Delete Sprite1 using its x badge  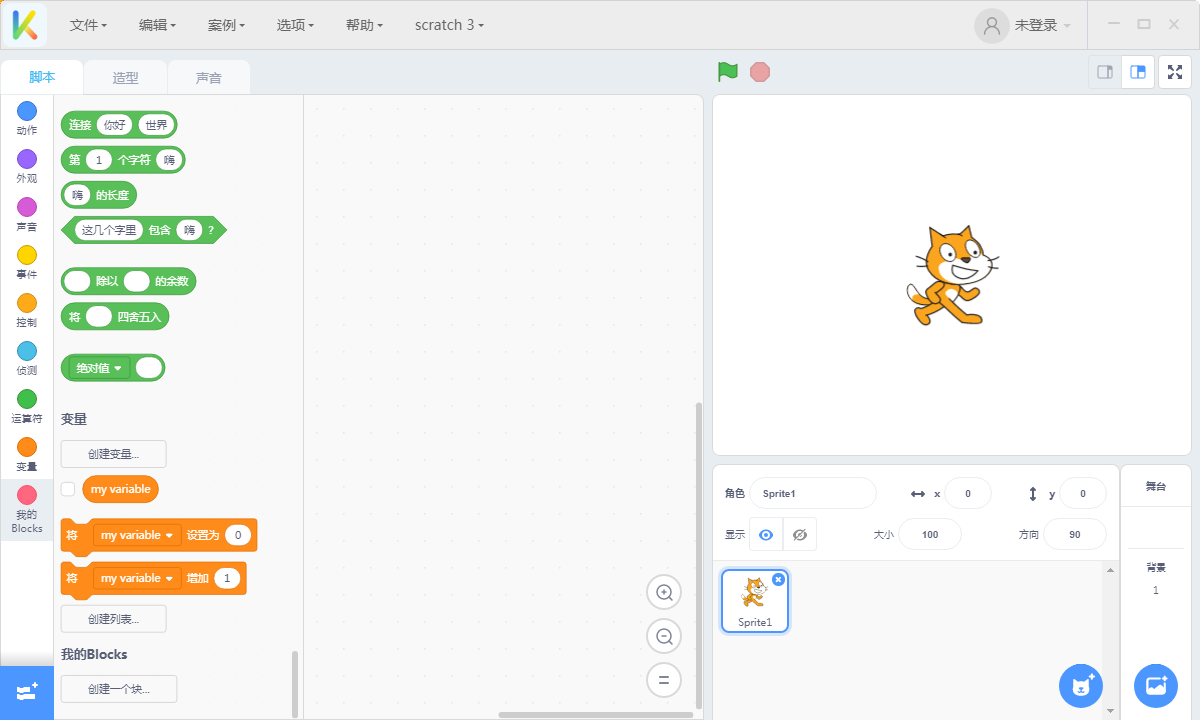[778, 579]
